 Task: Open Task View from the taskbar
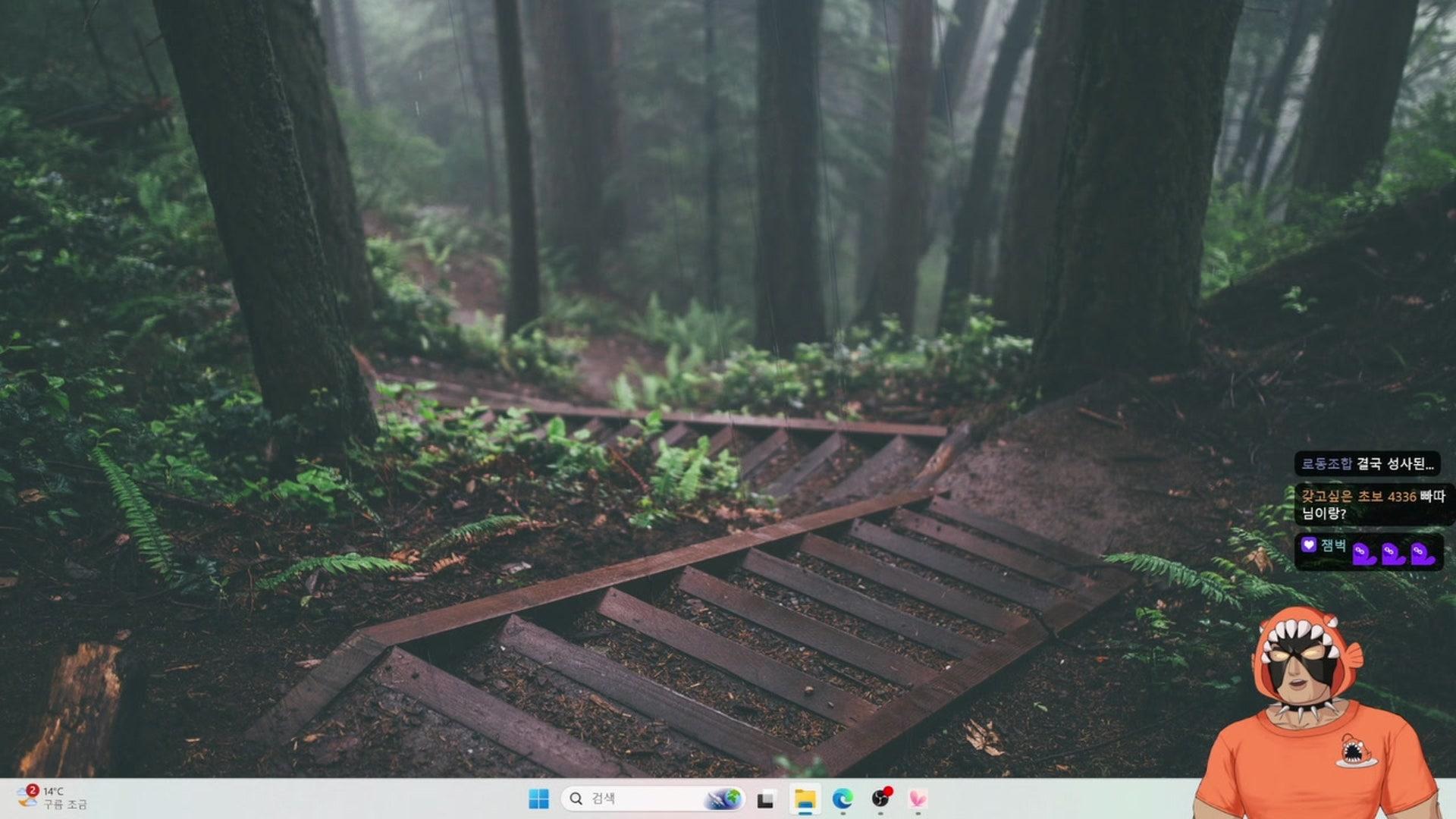pyautogui.click(x=765, y=799)
